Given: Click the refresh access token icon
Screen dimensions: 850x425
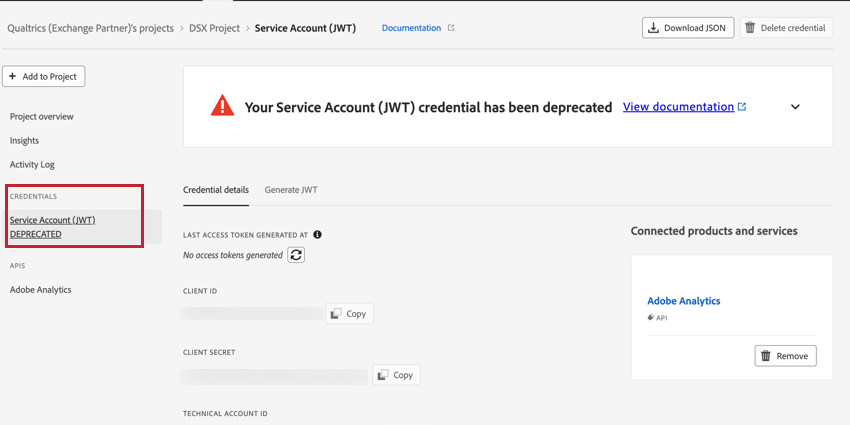Looking at the screenshot, I should (296, 255).
